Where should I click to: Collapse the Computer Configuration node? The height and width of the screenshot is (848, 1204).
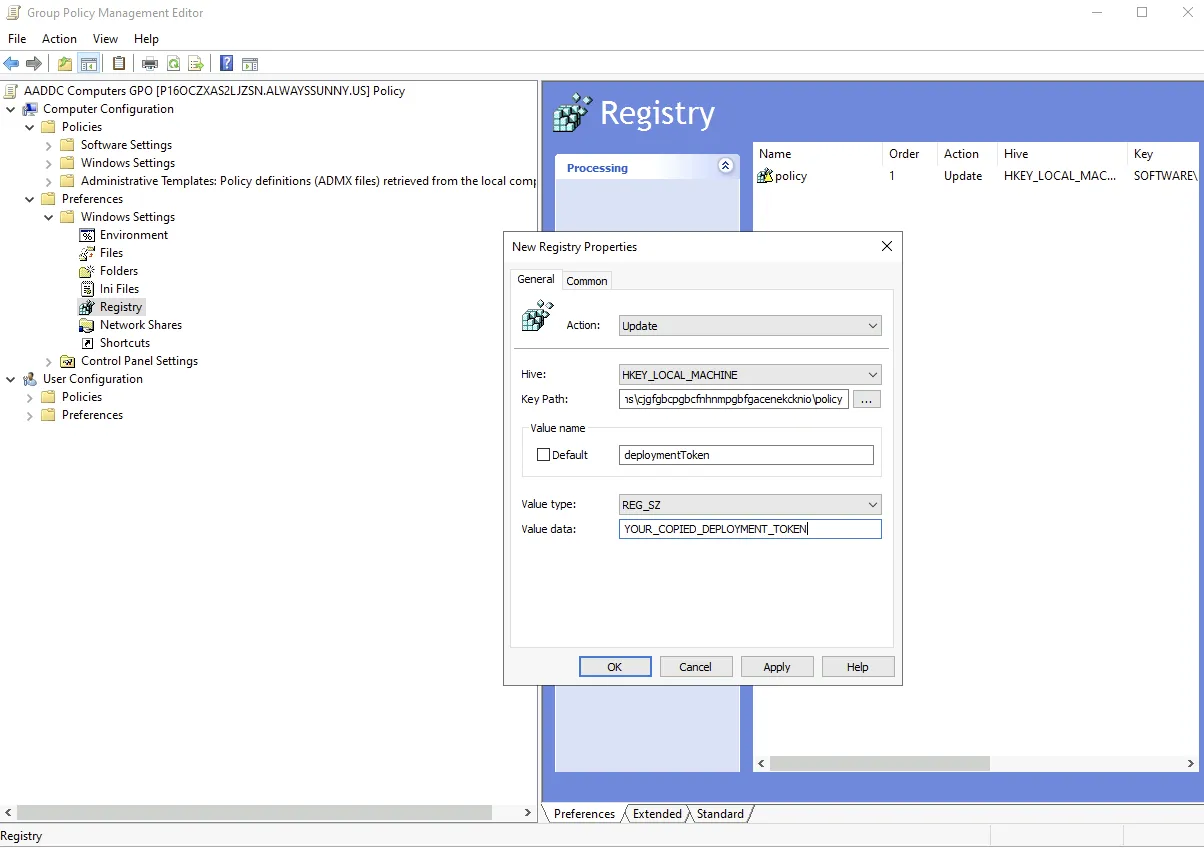11,109
